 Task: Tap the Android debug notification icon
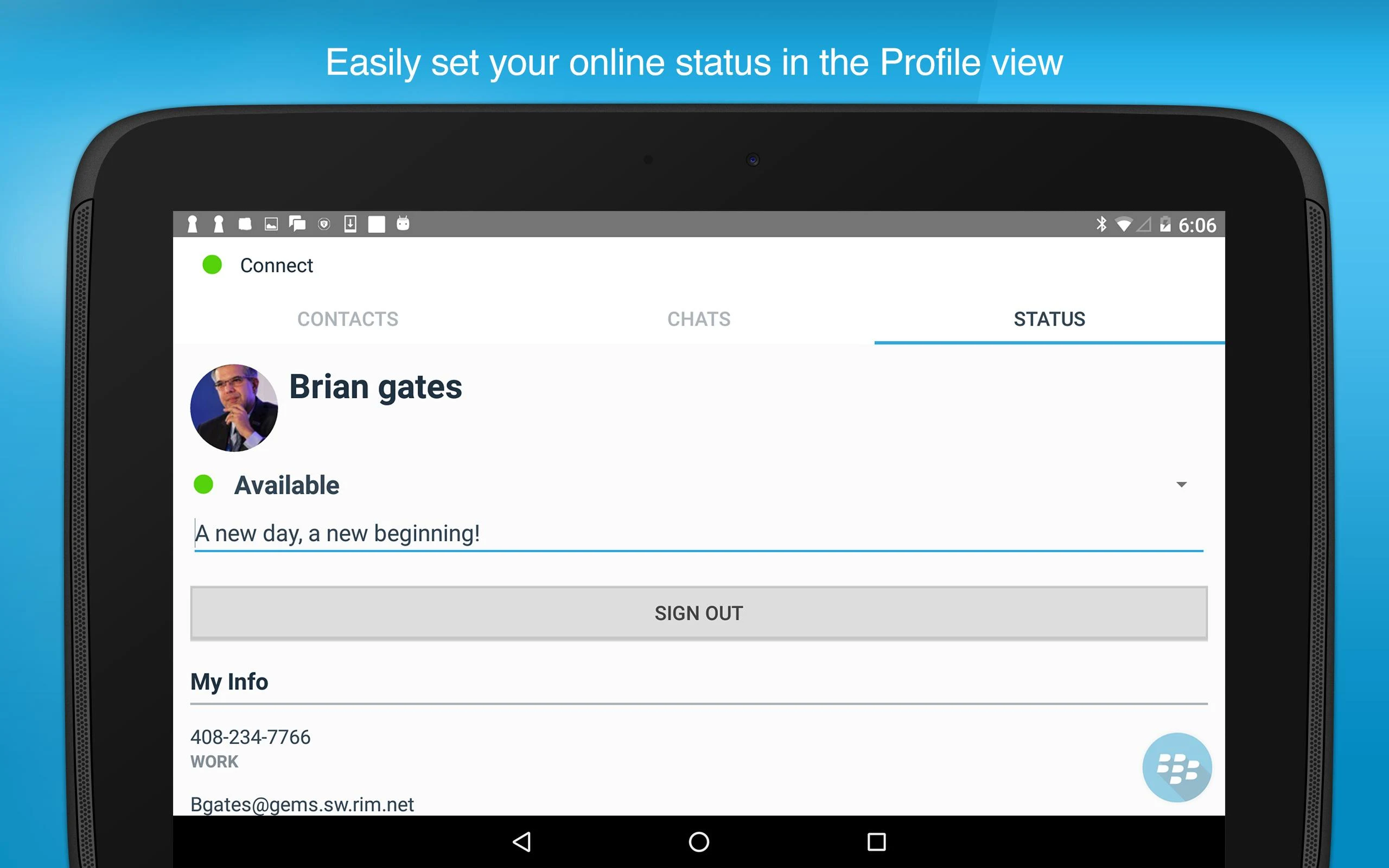click(x=403, y=224)
